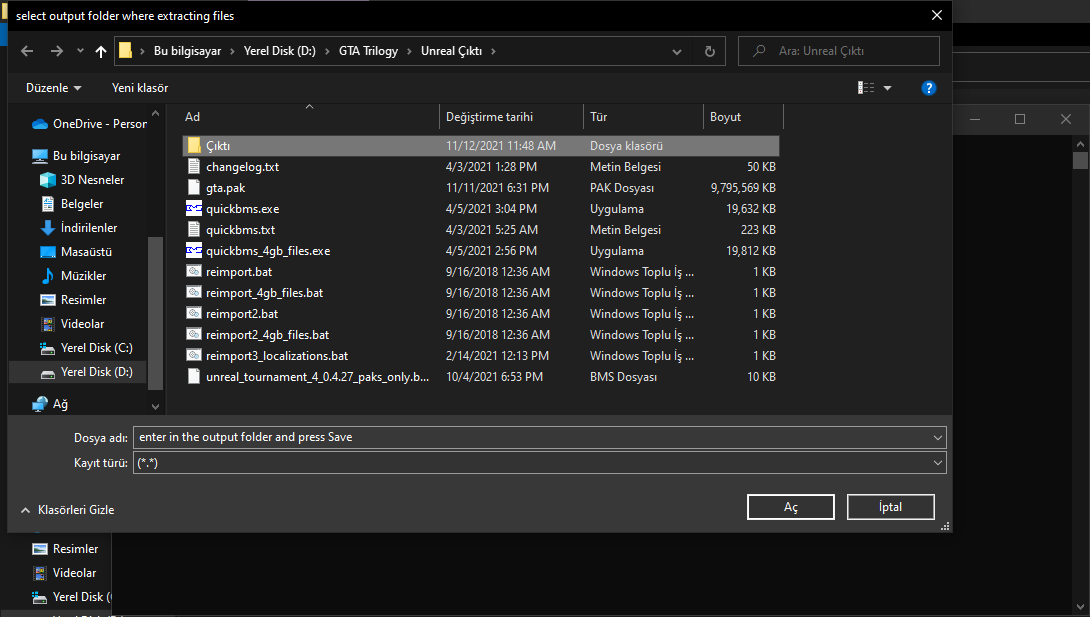This screenshot has width=1090, height=617.
Task: Open 3D Nesneler in the sidebar
Action: (x=82, y=180)
